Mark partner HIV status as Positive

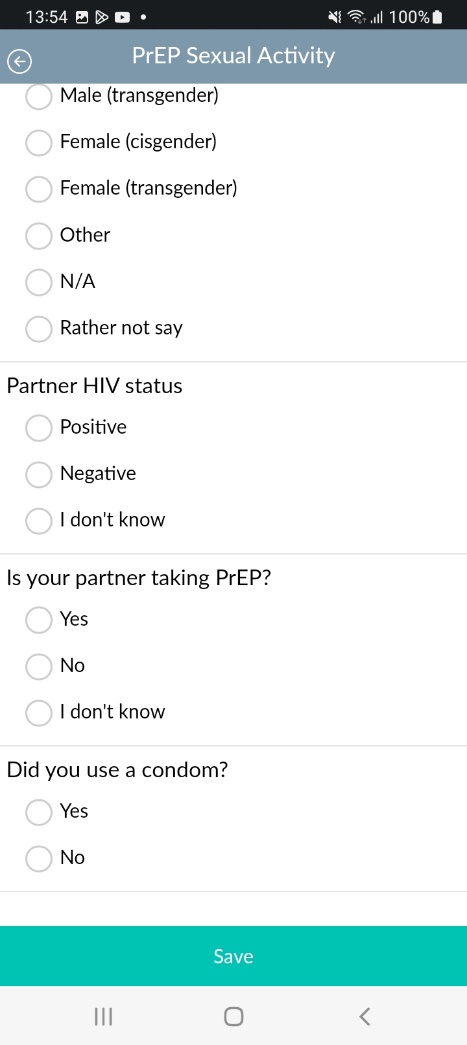pos(39,427)
